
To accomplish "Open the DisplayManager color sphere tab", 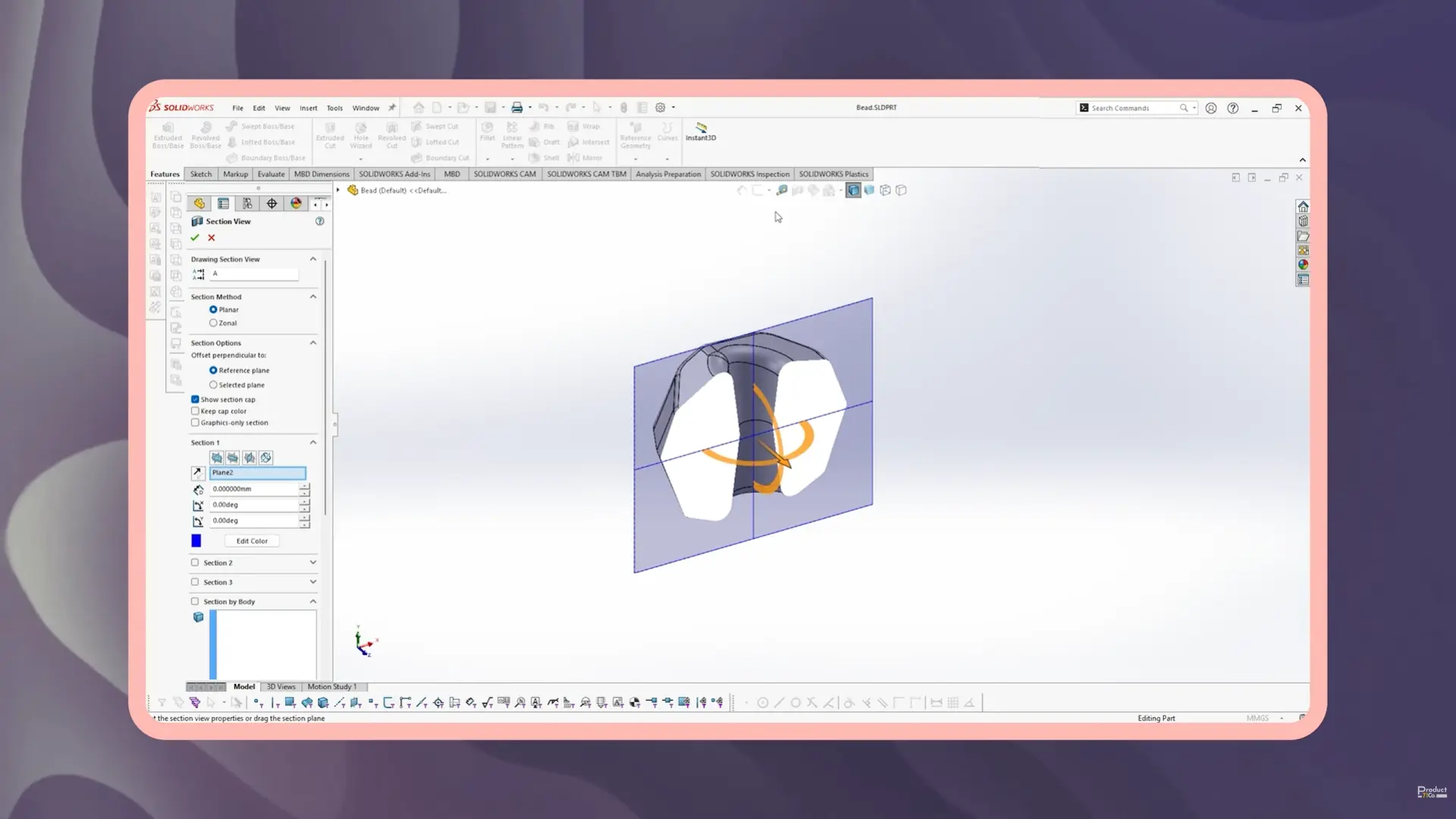I will coord(296,203).
